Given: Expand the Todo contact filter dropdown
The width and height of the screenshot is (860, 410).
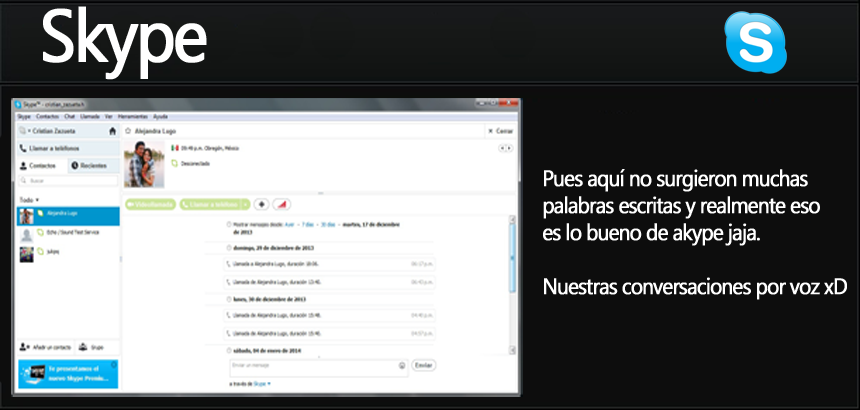Looking at the screenshot, I should click(29, 200).
